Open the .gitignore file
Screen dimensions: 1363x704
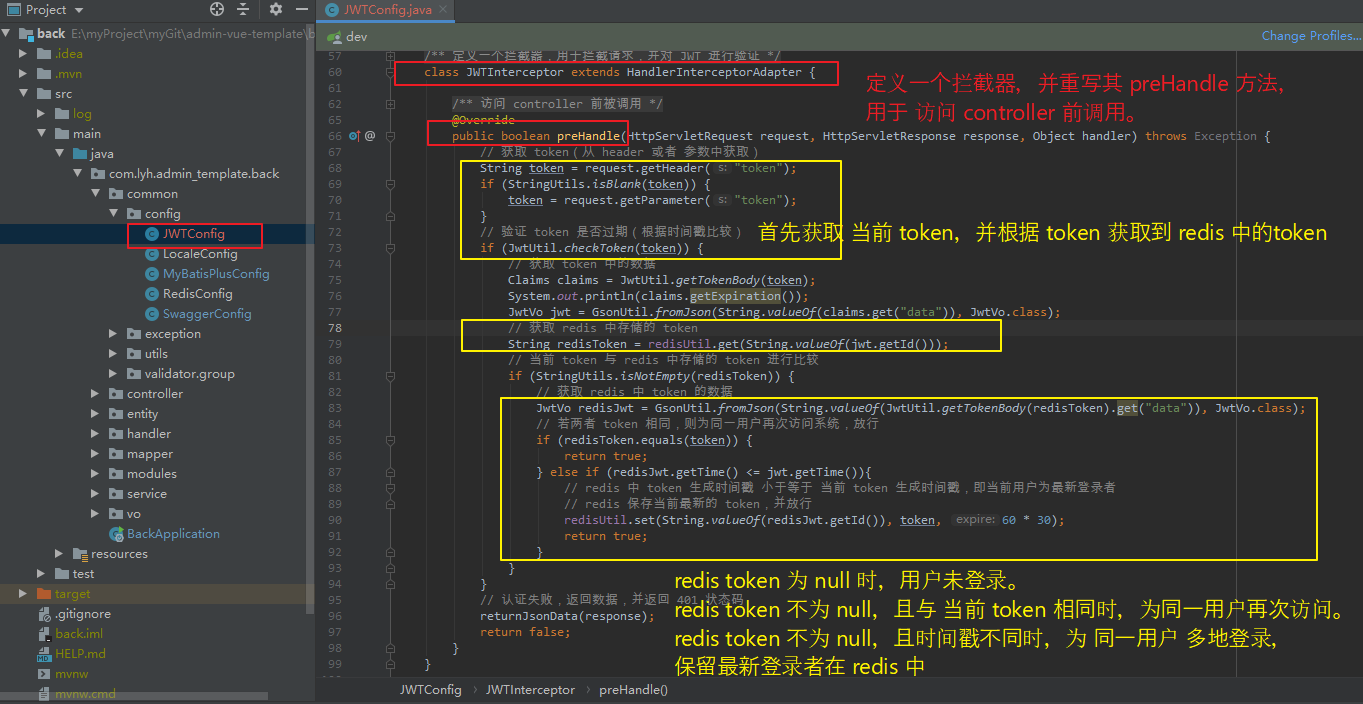(83, 613)
